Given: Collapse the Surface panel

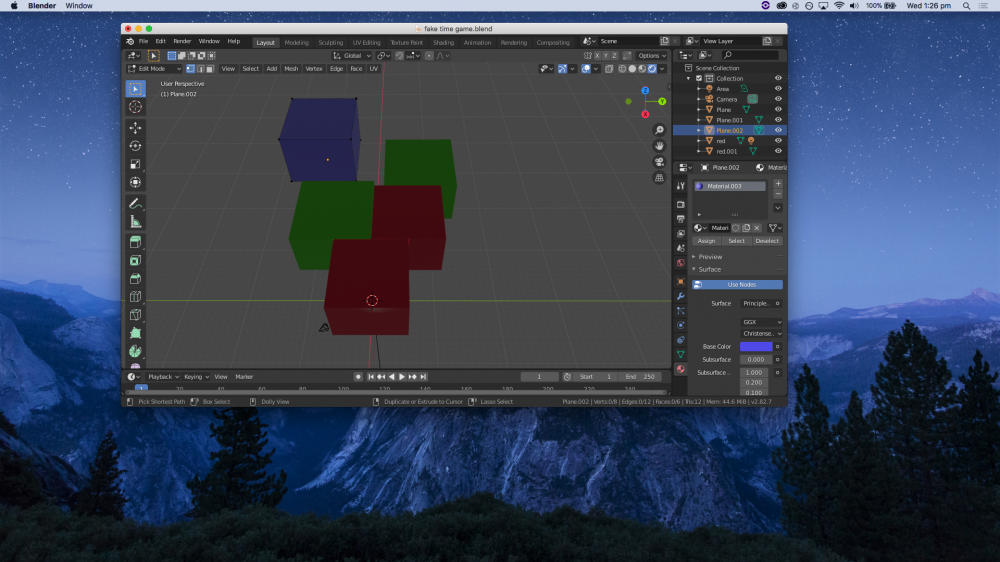Looking at the screenshot, I should tap(709, 269).
